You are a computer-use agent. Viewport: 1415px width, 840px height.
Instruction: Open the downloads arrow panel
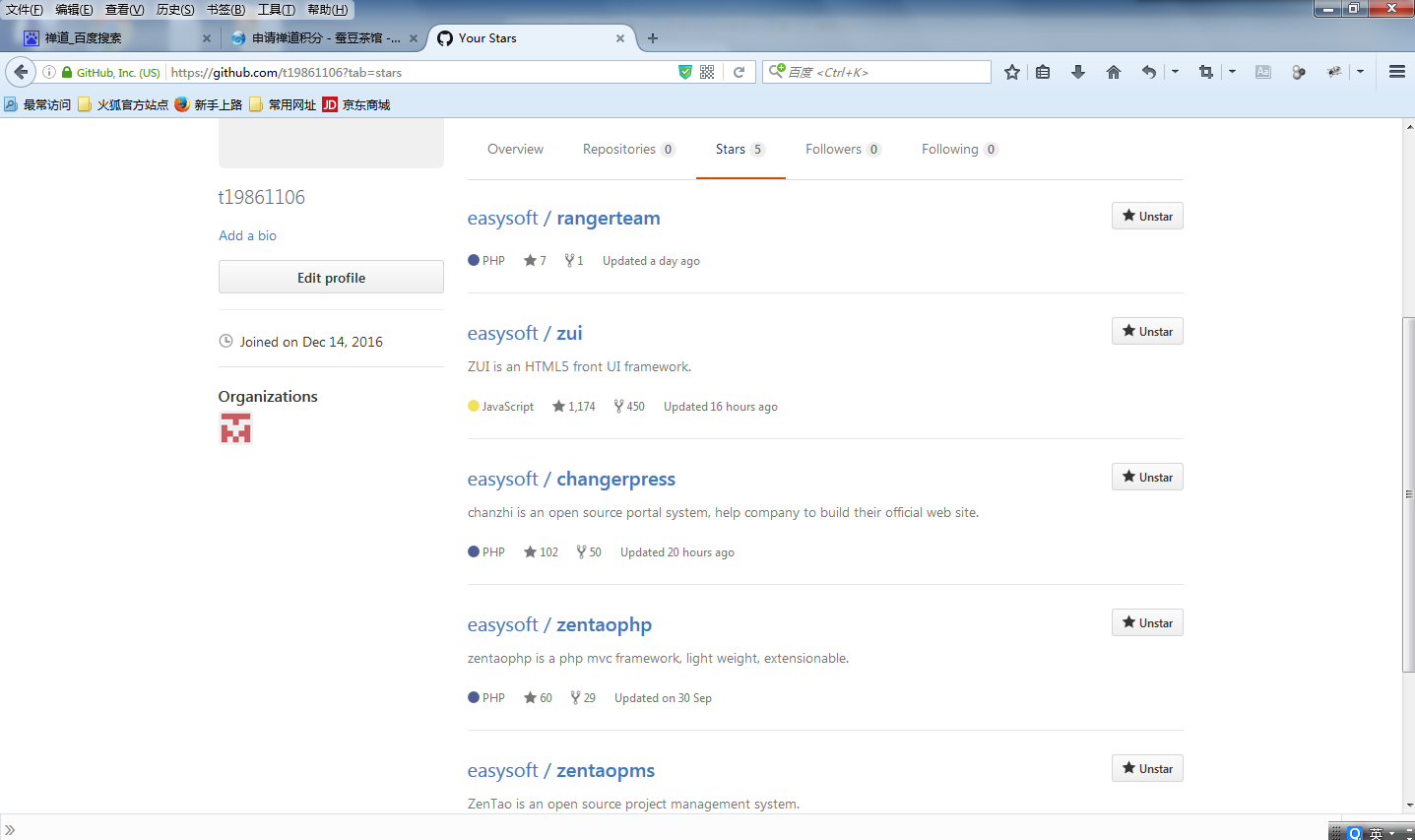pos(1078,72)
